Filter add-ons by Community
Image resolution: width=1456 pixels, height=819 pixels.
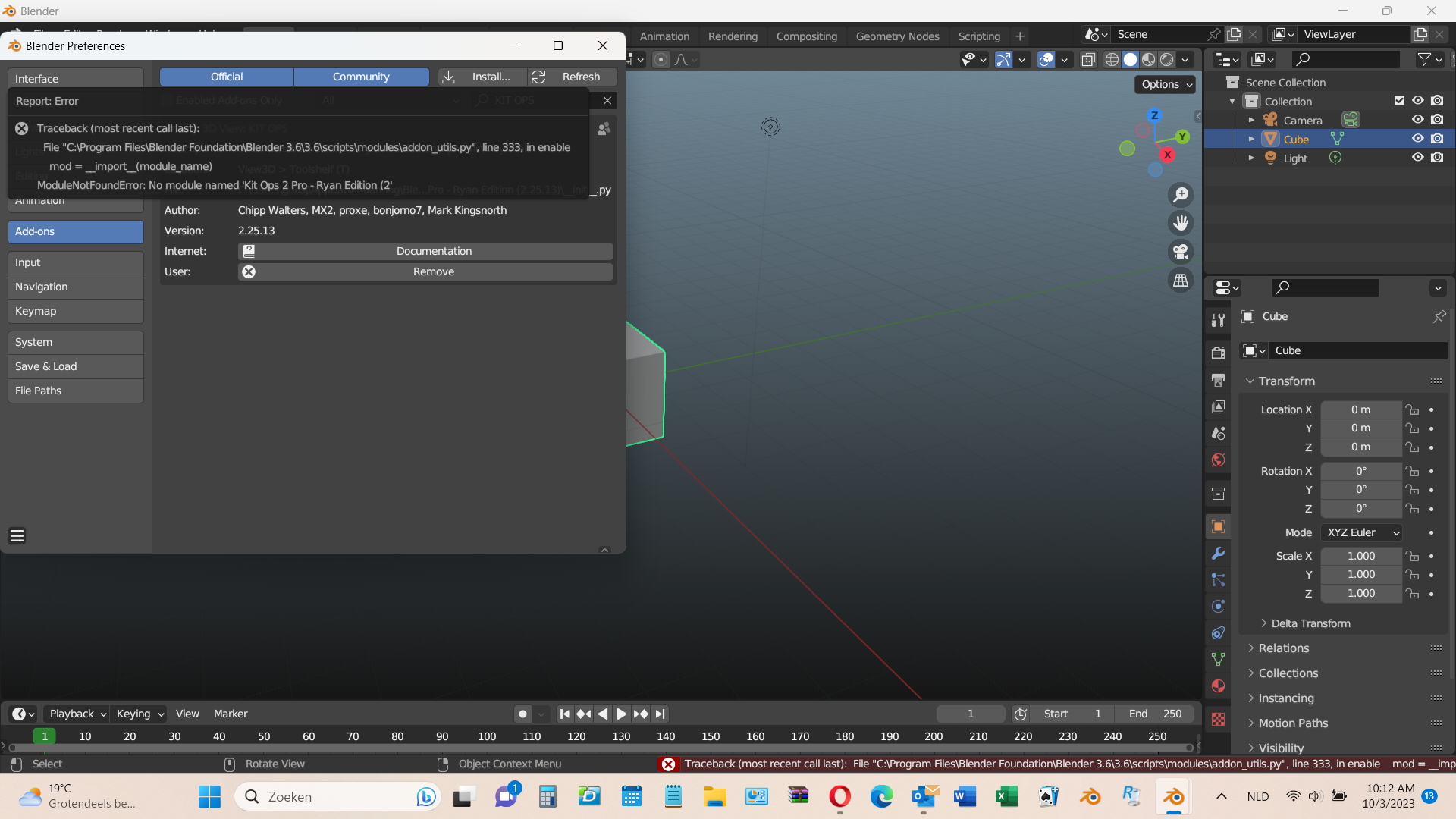coord(361,77)
